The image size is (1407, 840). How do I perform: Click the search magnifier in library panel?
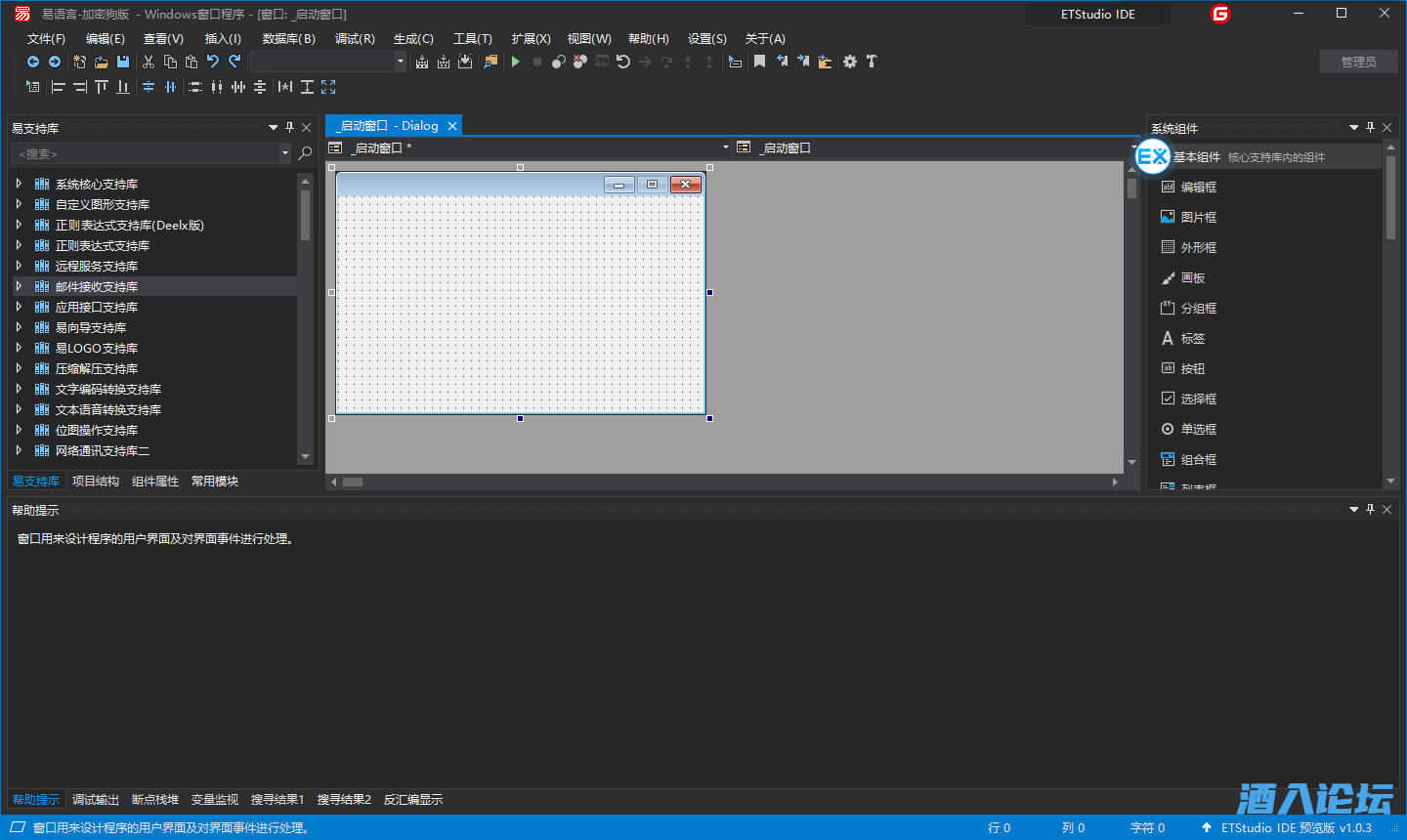point(305,153)
